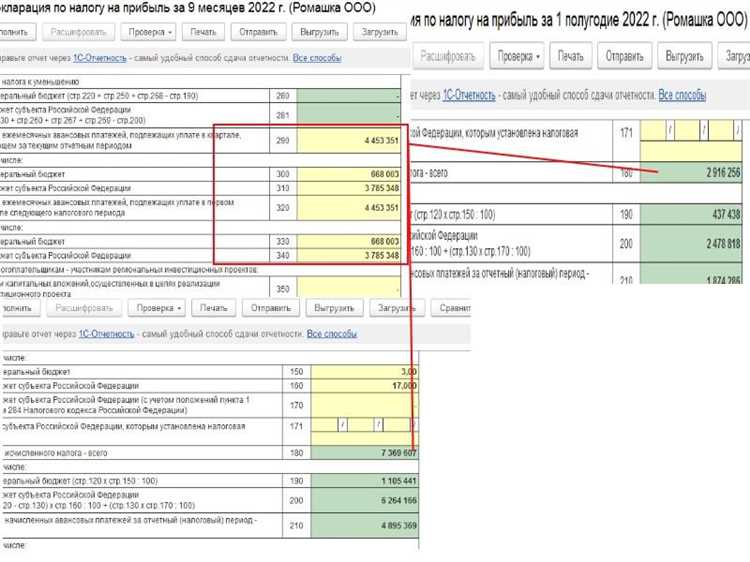The image size is (750, 562).
Task: Click the greyed Расшифровать button in the half-year declaration window
Action: [x=448, y=56]
